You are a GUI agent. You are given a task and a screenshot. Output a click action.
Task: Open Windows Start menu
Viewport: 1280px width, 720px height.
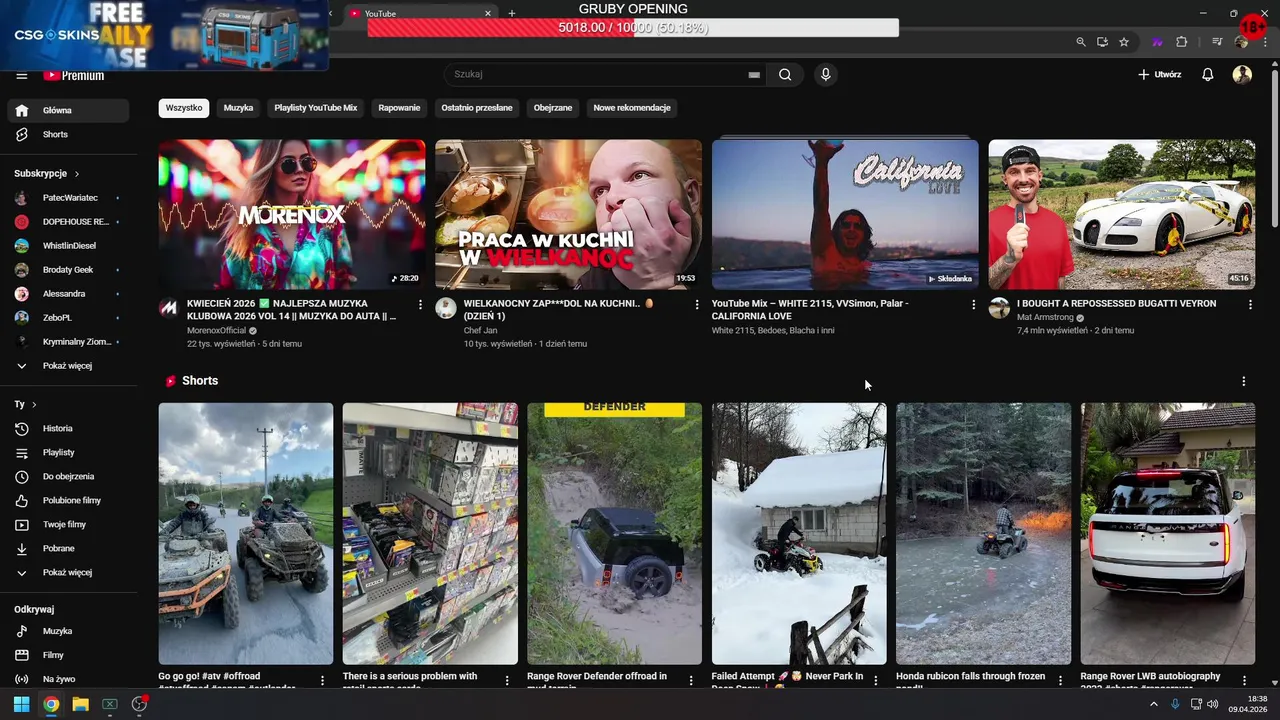click(21, 704)
